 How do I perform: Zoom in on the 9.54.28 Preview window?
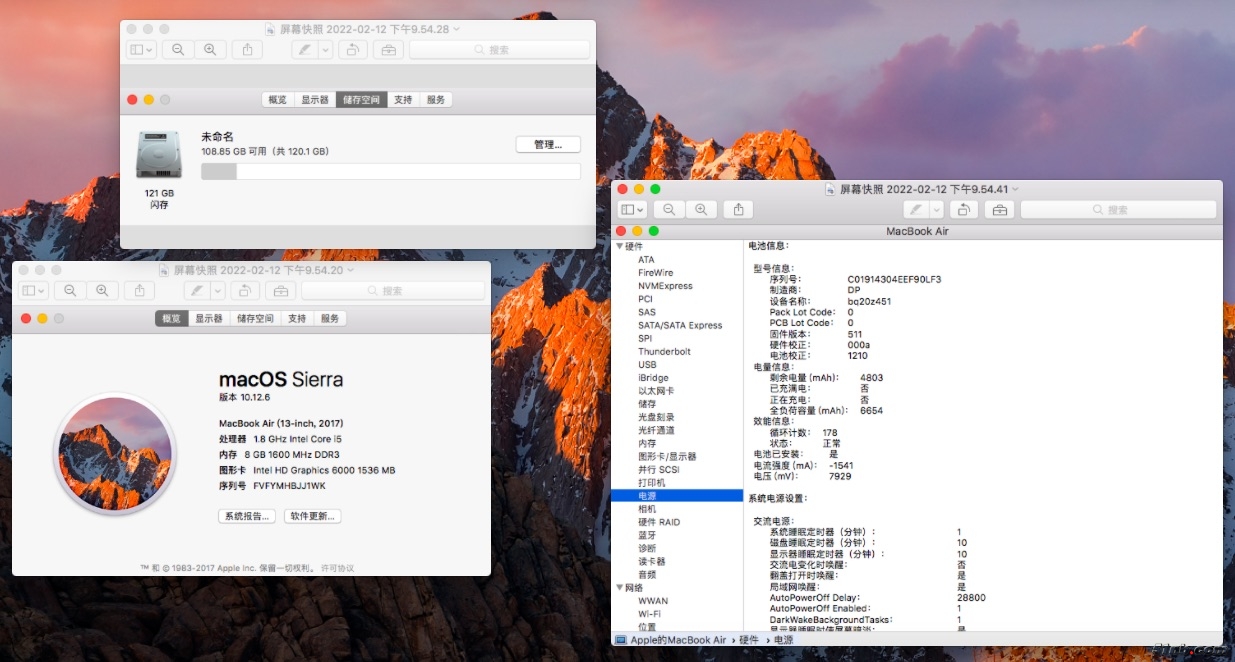point(209,49)
